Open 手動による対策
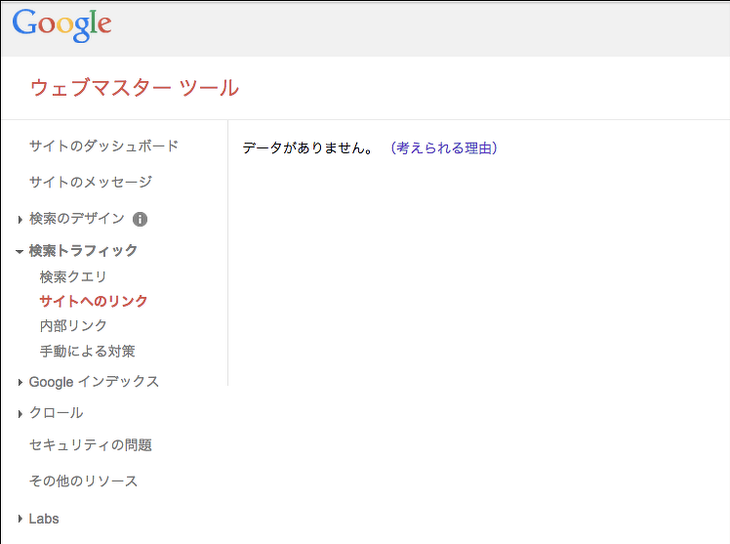This screenshot has height=544, width=730. pos(88,351)
